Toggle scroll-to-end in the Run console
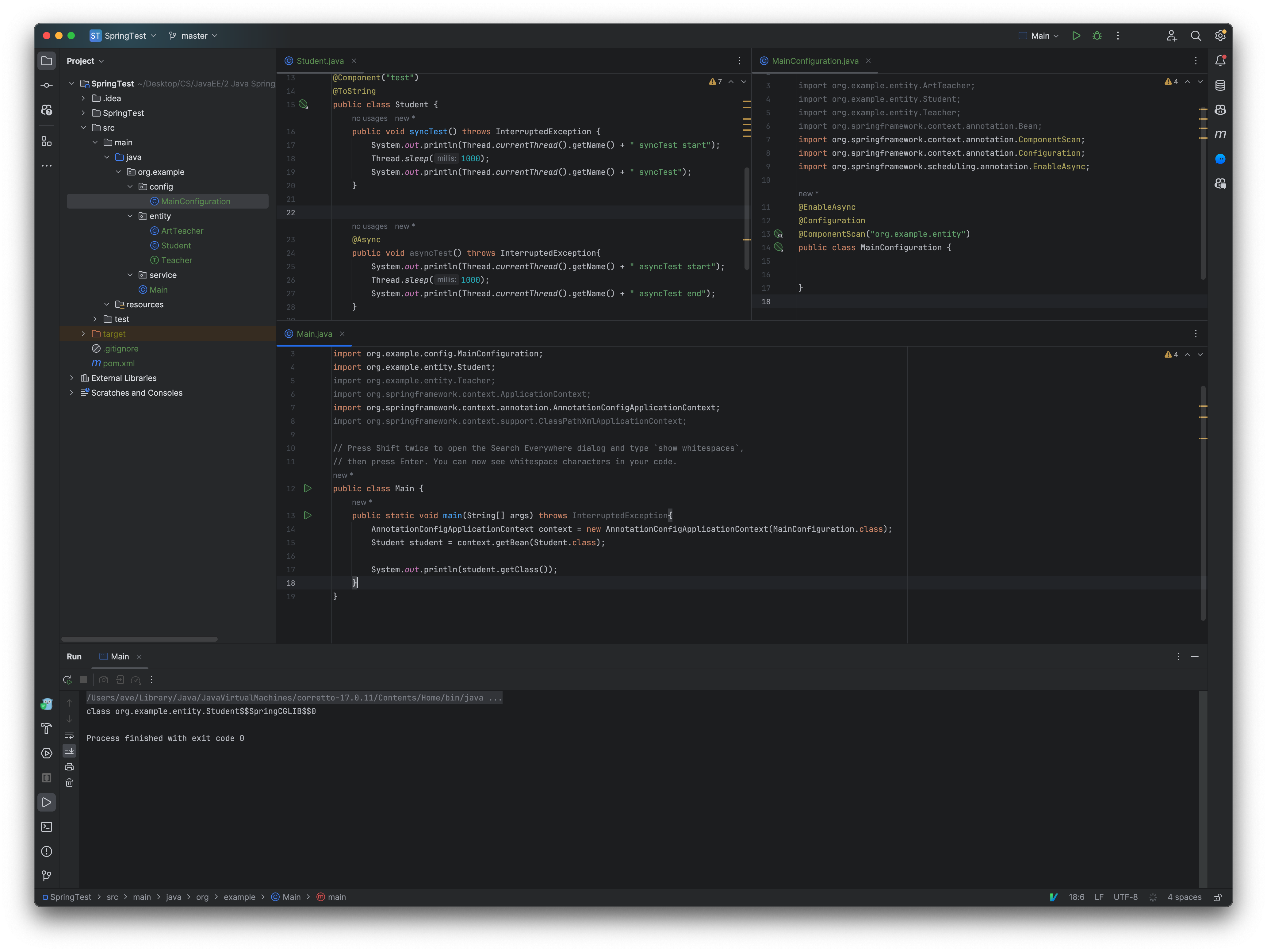This screenshot has width=1267, height=952. pos(69,751)
